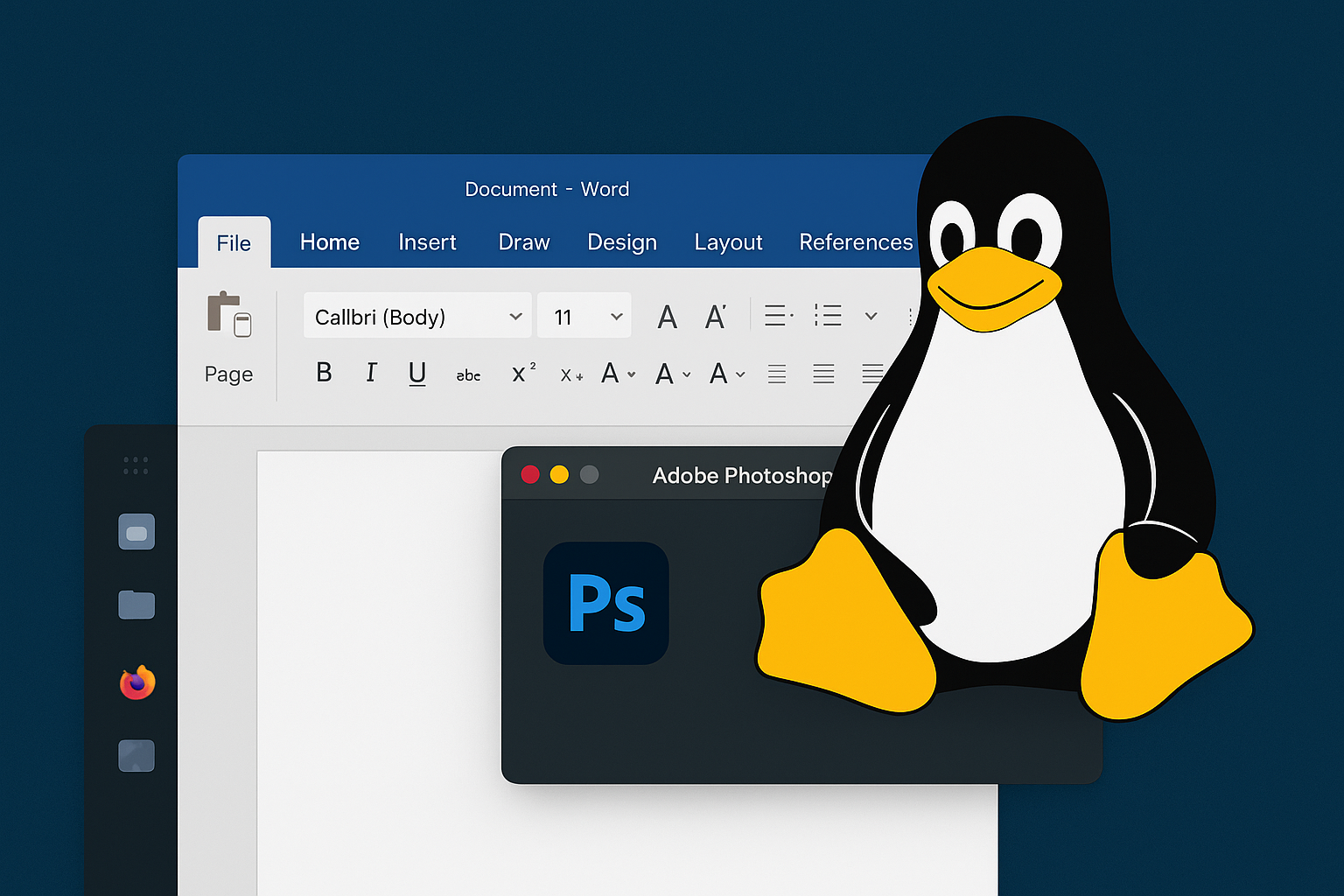This screenshot has height=896, width=1344.
Task: Click the Photoshop Ps app icon
Action: 606,603
